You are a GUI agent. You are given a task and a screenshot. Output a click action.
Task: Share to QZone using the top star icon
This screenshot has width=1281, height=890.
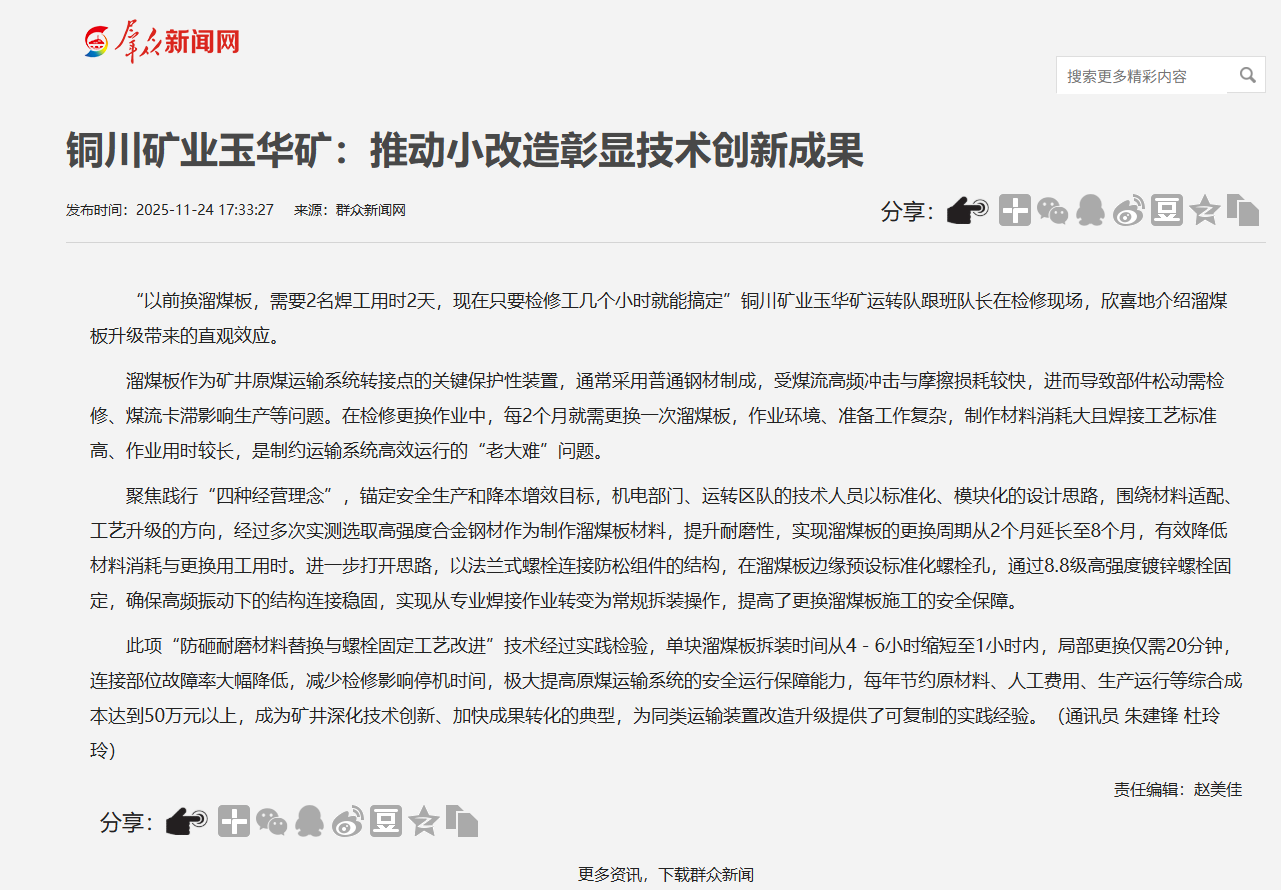click(1204, 210)
